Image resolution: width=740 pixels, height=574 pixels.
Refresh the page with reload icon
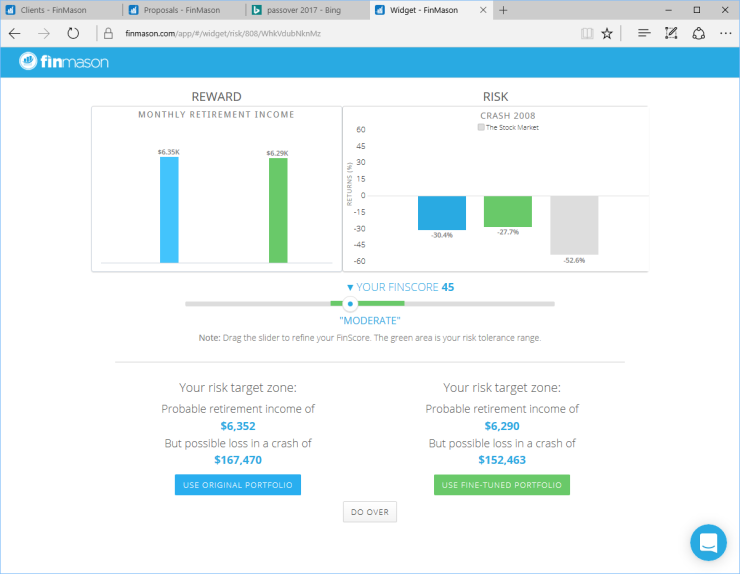pyautogui.click(x=73, y=33)
